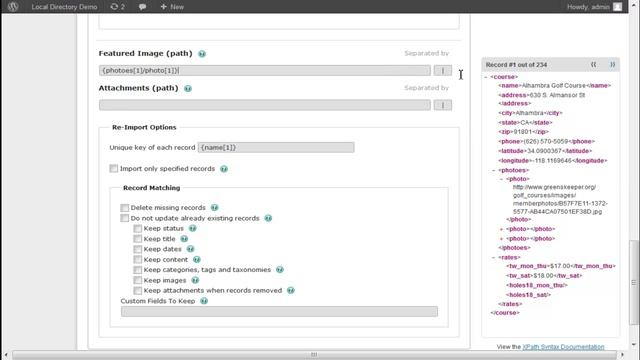Open the updates counter icon
Screen dimensions: 640x360
tap(118, 7)
